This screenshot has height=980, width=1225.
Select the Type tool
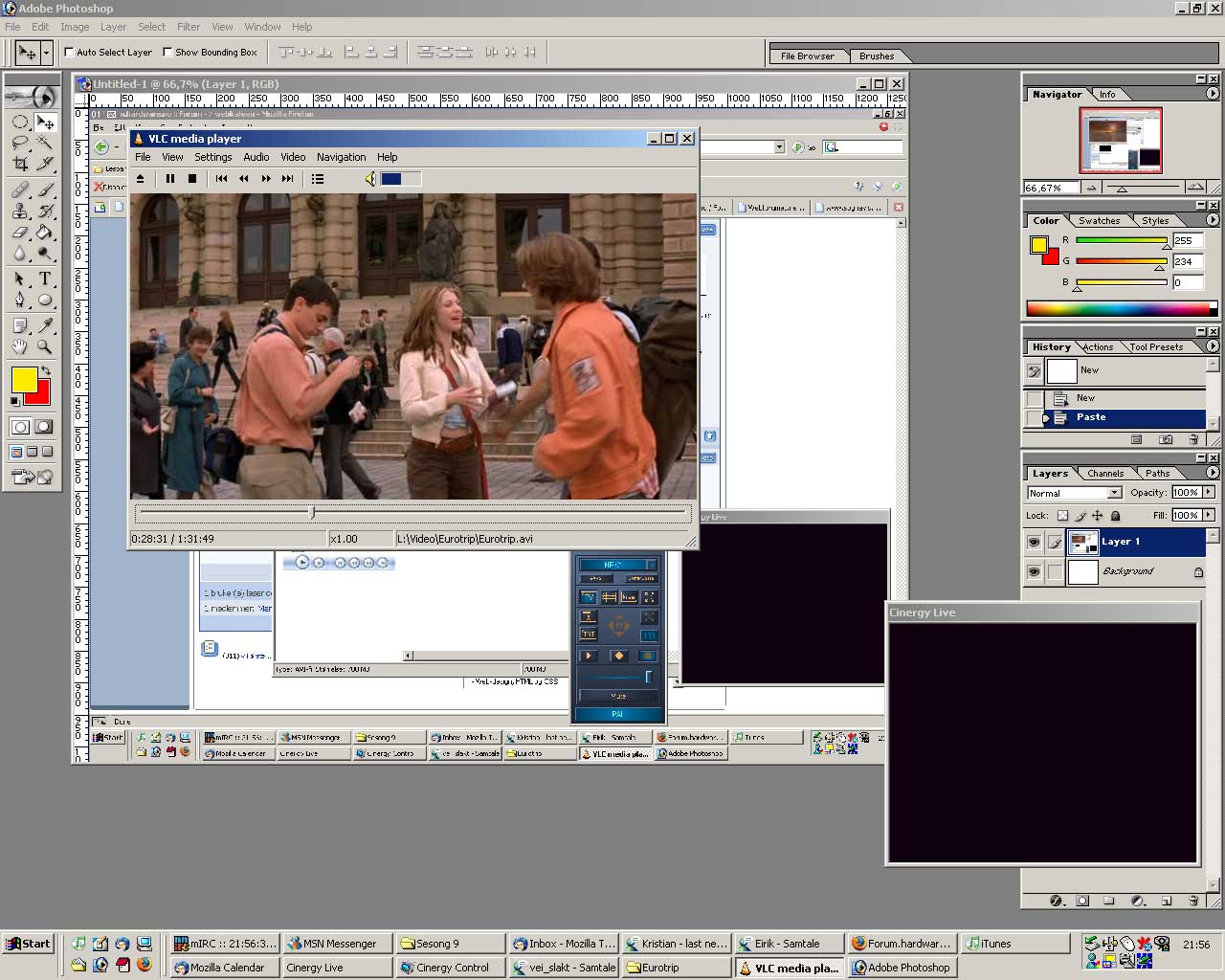pyautogui.click(x=45, y=278)
